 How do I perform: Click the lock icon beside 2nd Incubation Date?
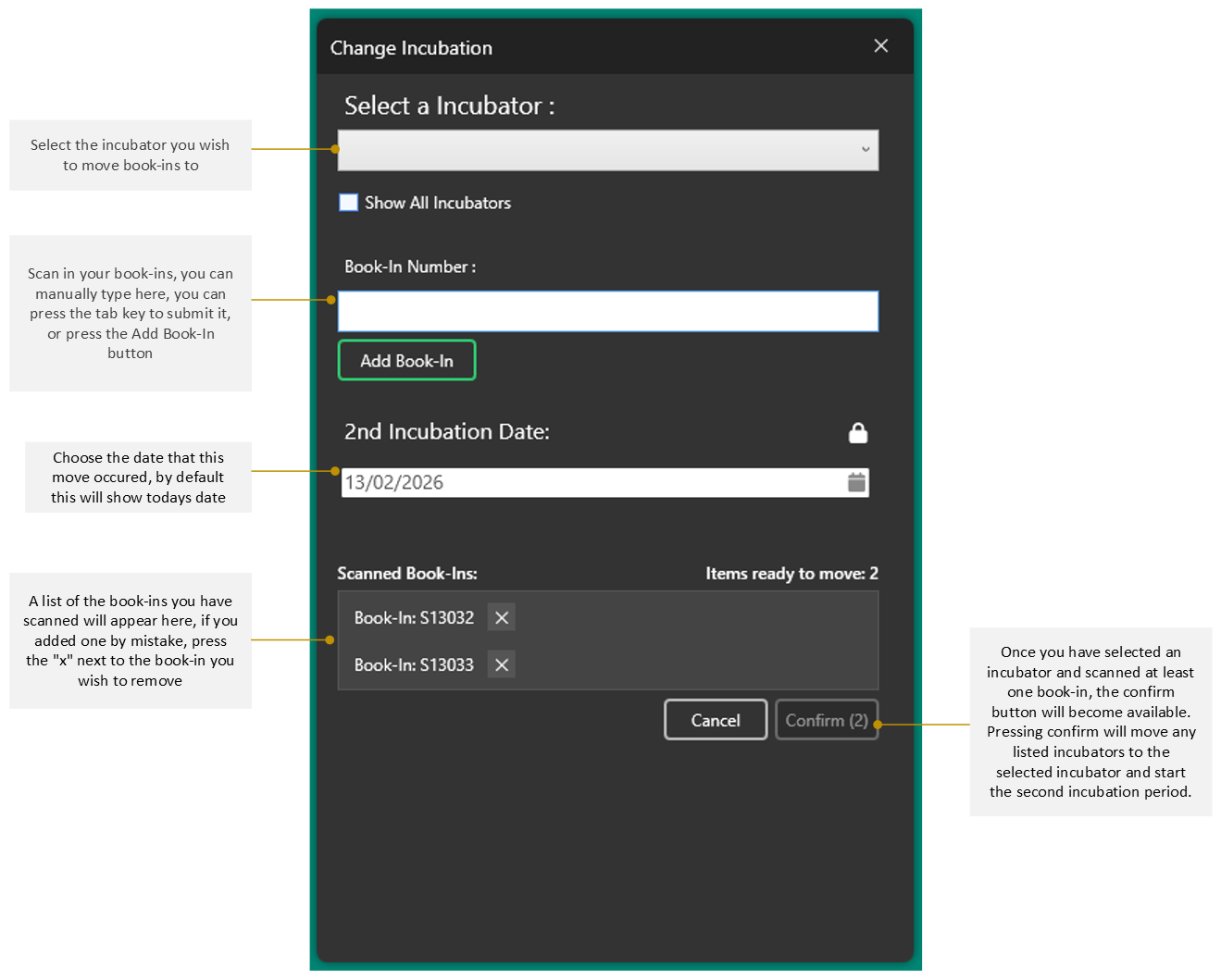click(x=858, y=433)
